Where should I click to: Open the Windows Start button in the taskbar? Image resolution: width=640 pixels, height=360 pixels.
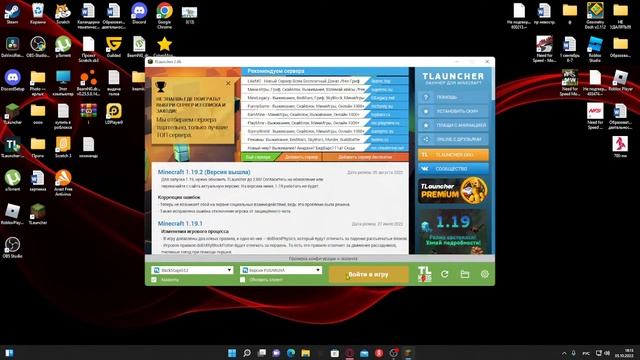pyautogui.click(x=232, y=353)
